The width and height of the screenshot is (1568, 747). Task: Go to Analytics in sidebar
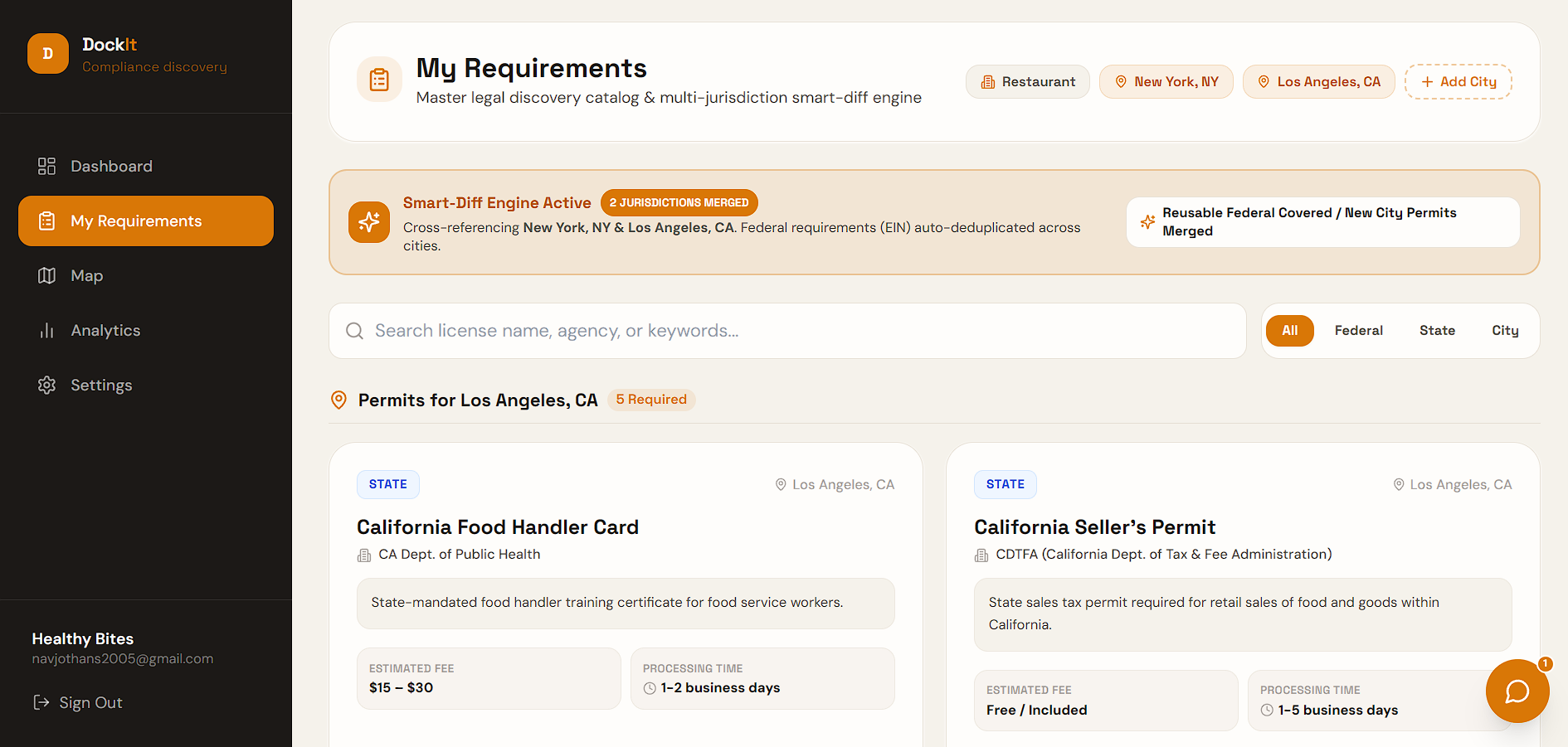146,330
